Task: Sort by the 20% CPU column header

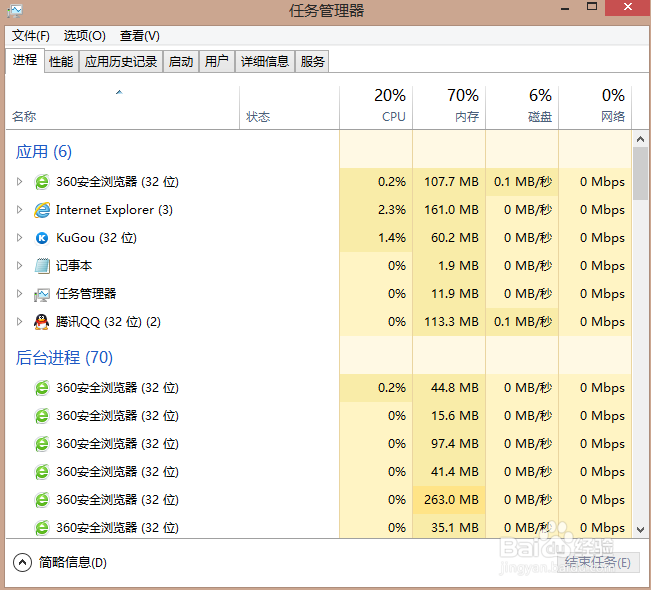Action: [376, 108]
